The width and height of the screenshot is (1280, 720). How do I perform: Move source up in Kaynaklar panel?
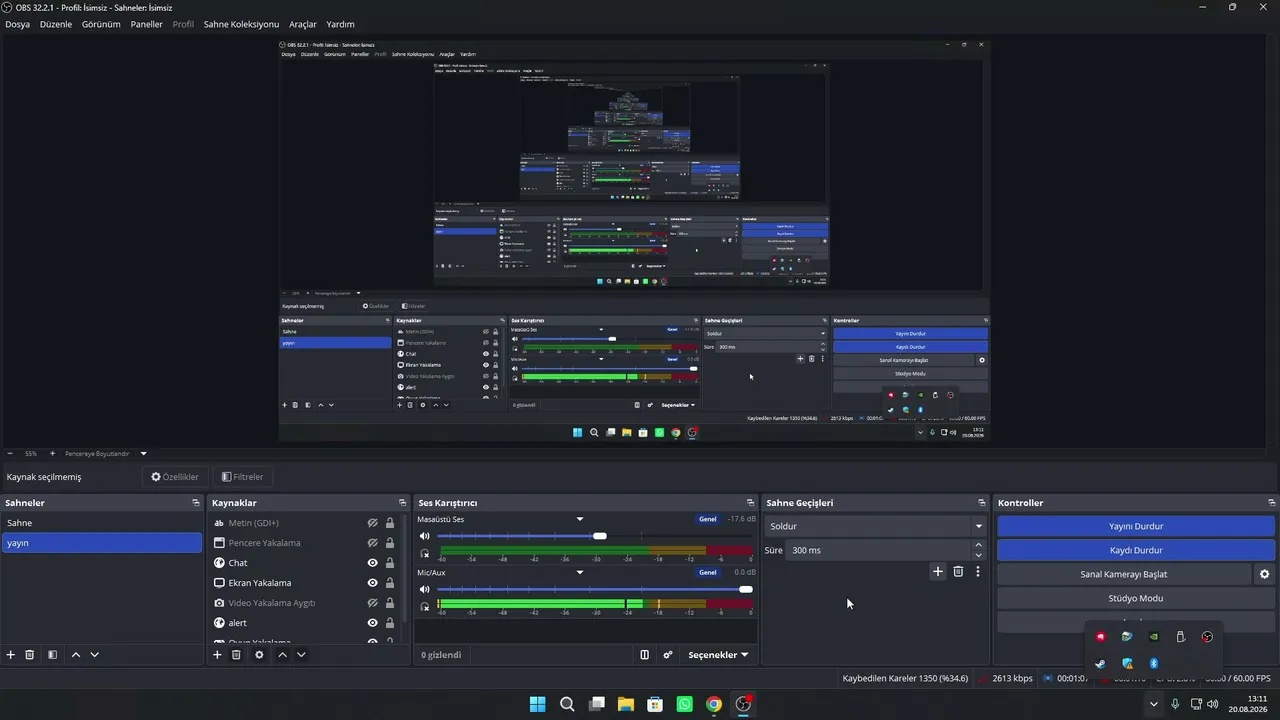tap(283, 655)
